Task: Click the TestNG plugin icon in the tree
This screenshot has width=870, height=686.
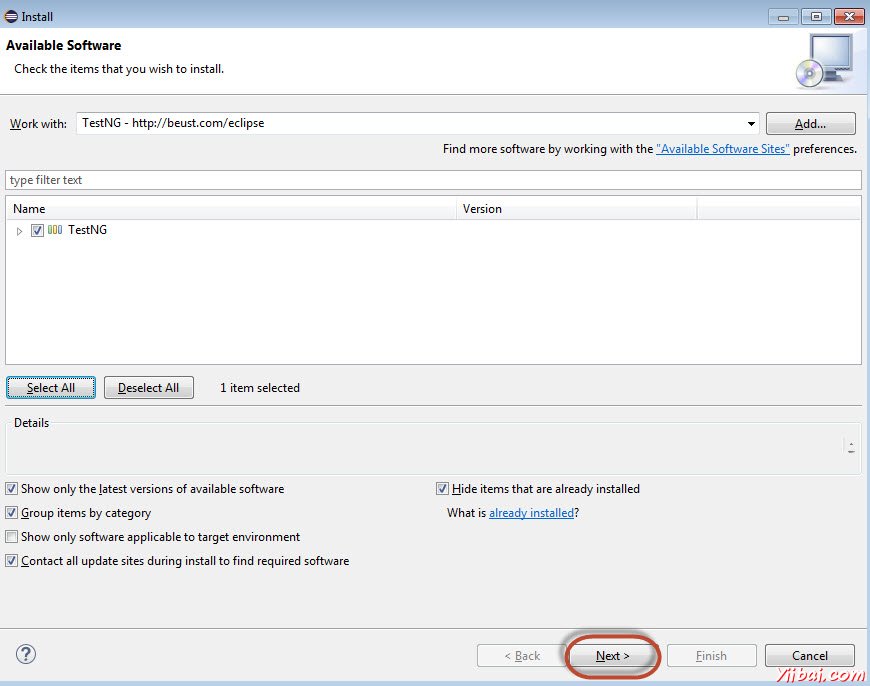Action: [x=54, y=230]
